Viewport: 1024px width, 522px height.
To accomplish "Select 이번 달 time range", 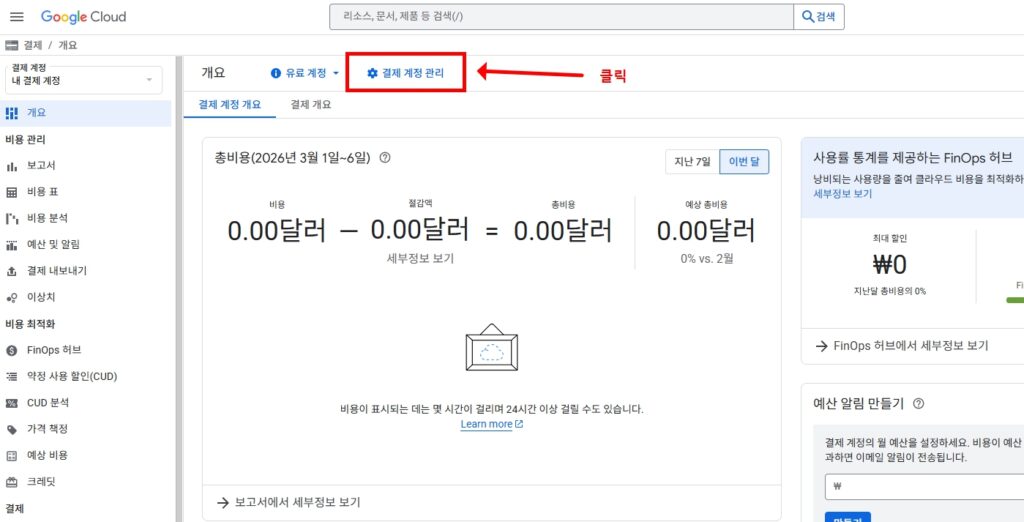I will tap(744, 162).
